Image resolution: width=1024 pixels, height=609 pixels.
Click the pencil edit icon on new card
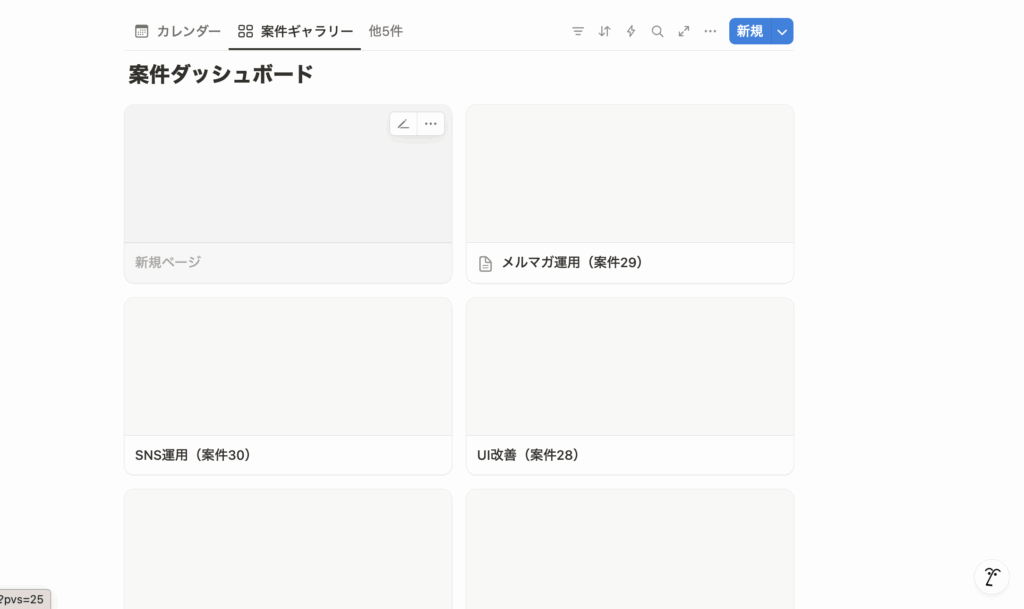tap(403, 124)
